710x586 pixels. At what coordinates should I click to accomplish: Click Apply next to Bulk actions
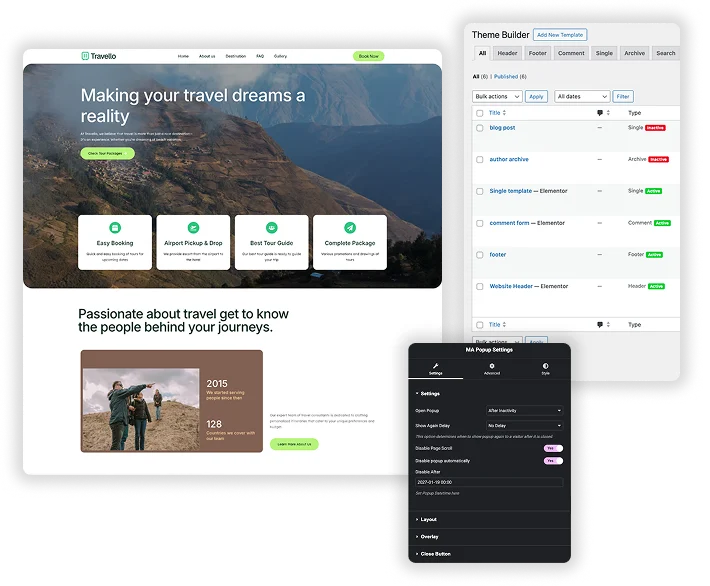click(x=536, y=96)
